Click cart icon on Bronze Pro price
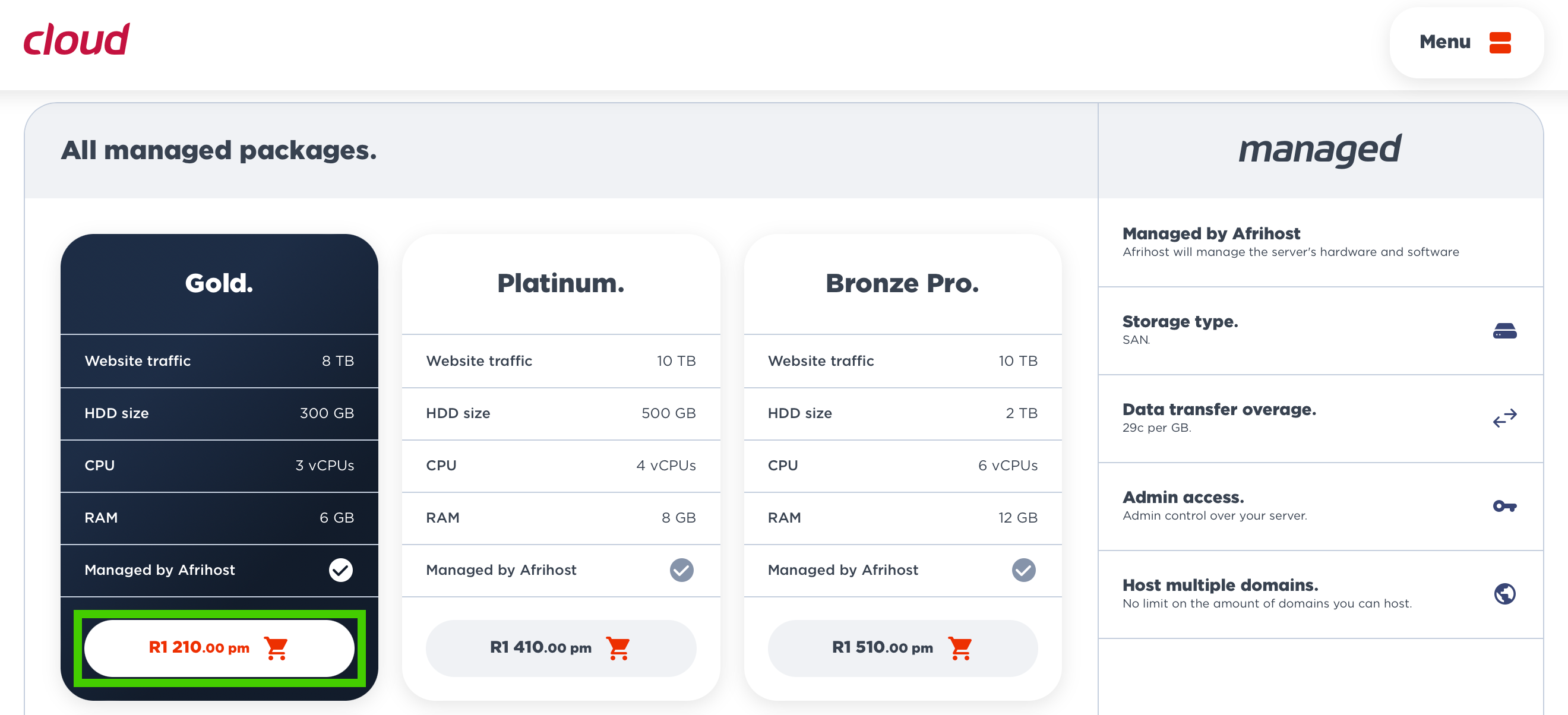1568x715 pixels. coord(960,648)
